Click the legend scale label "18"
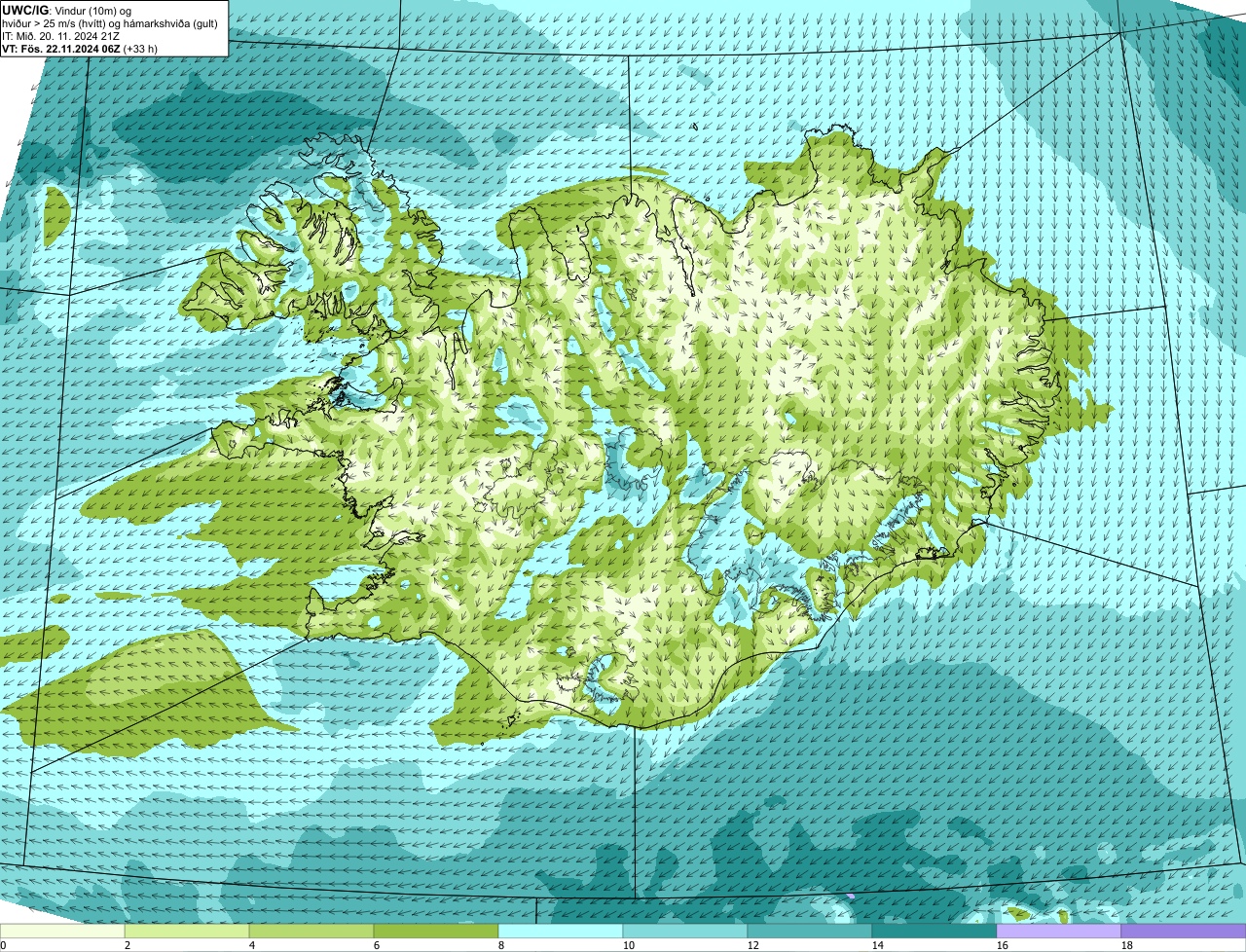The image size is (1246, 952). tap(1127, 945)
